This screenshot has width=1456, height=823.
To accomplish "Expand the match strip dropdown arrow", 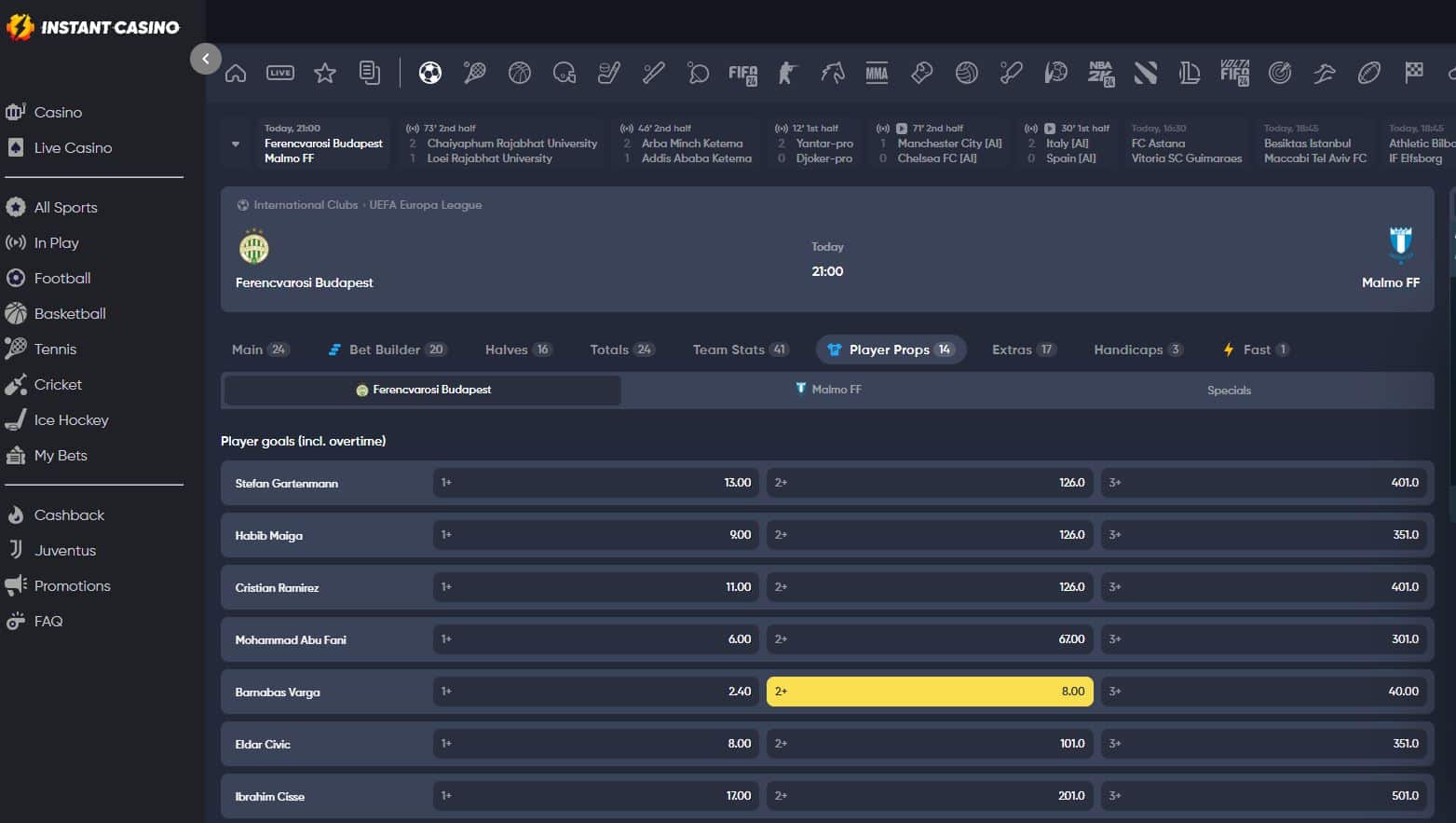I will click(236, 144).
